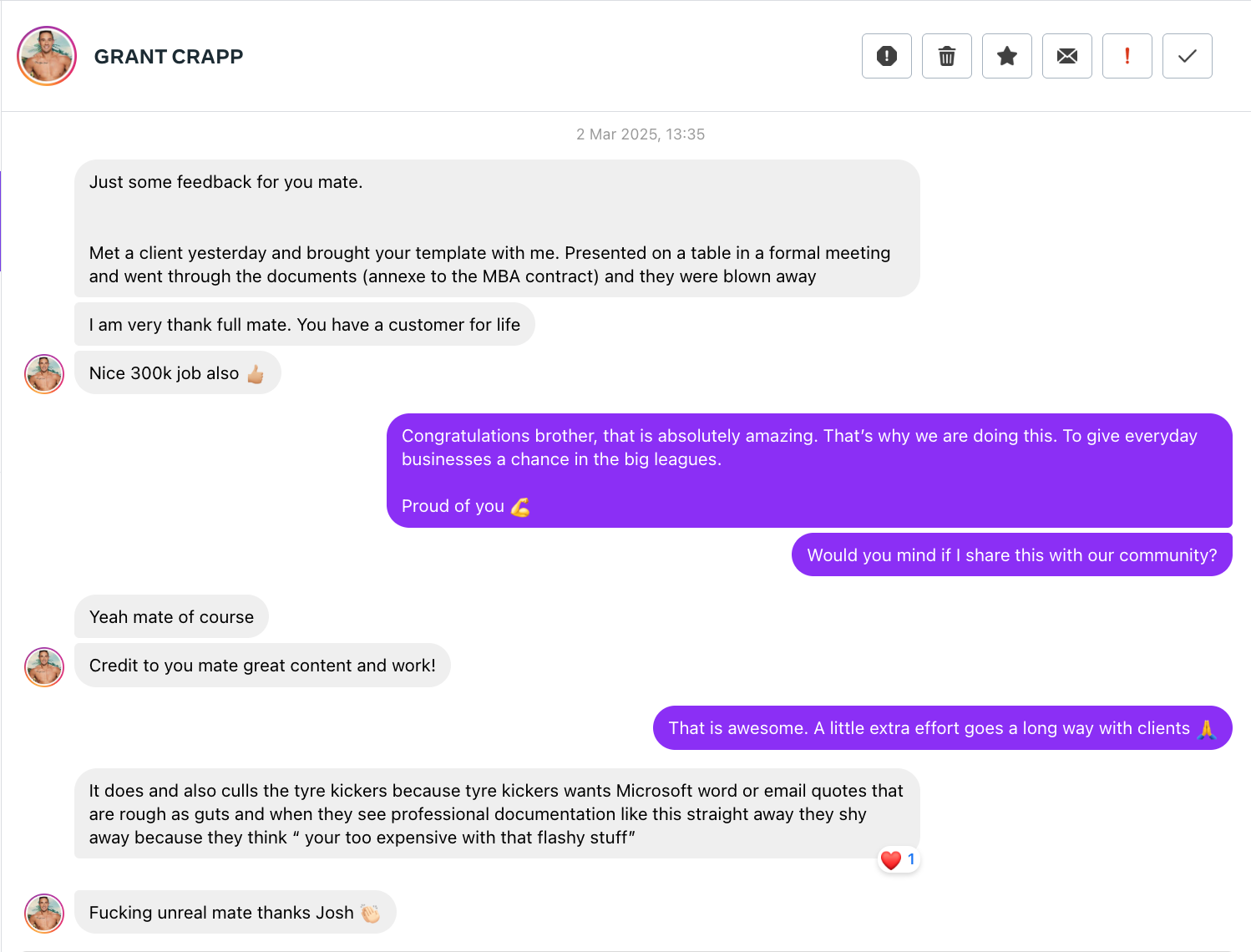The image size is (1251, 952).
Task: Click the heart reaction badge
Action: (x=898, y=859)
